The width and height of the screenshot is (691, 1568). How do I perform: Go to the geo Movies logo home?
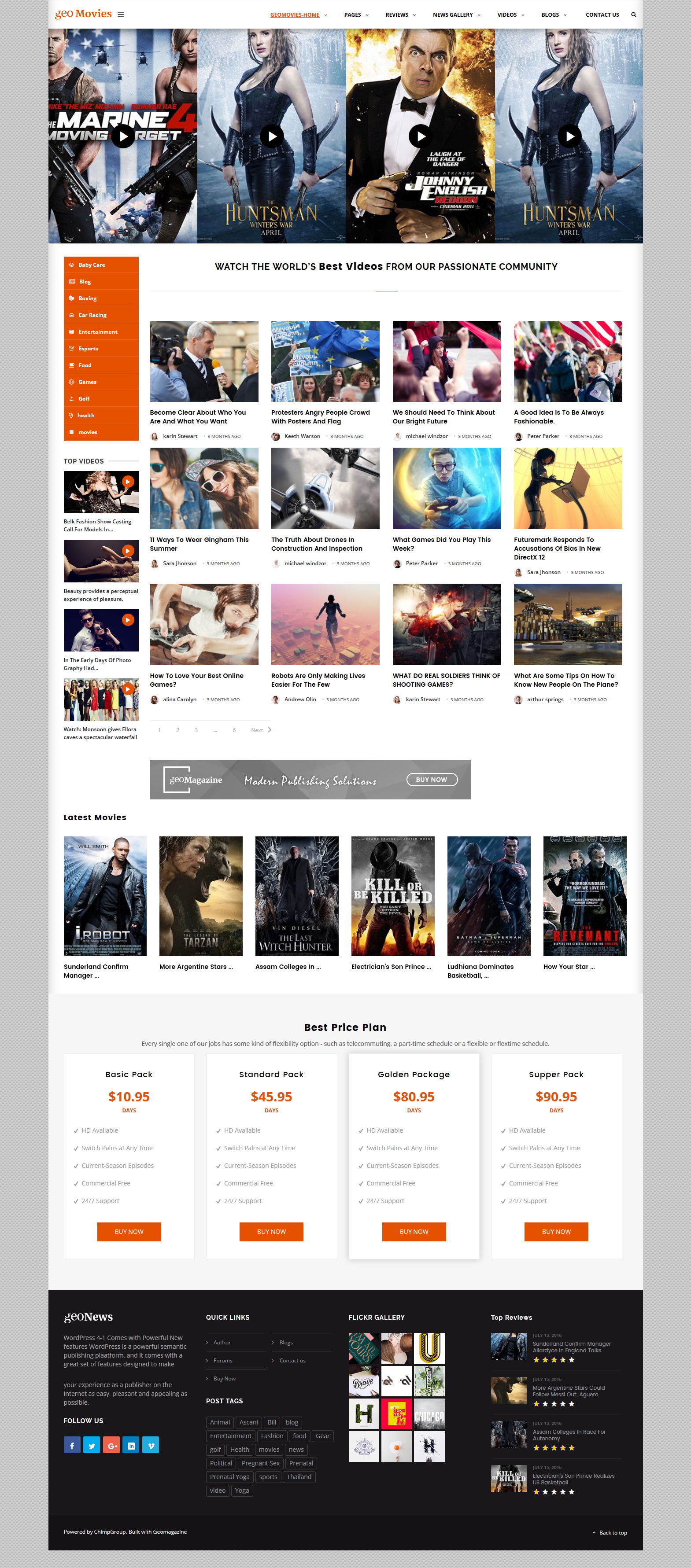[83, 14]
